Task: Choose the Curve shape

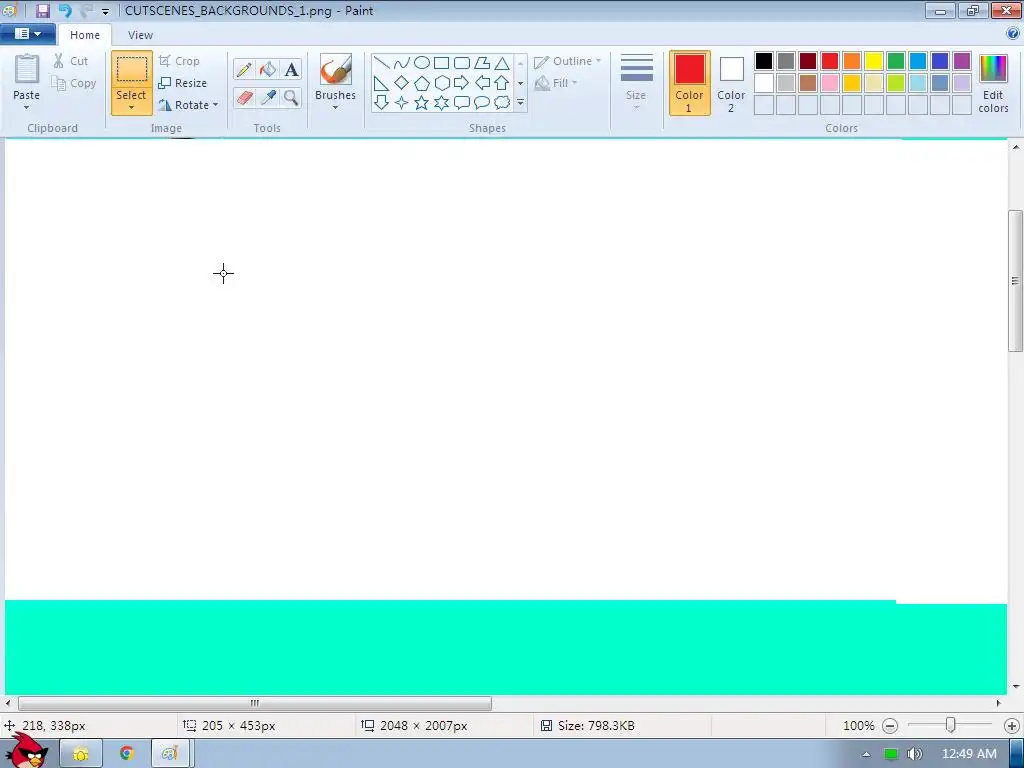Action: tap(402, 63)
